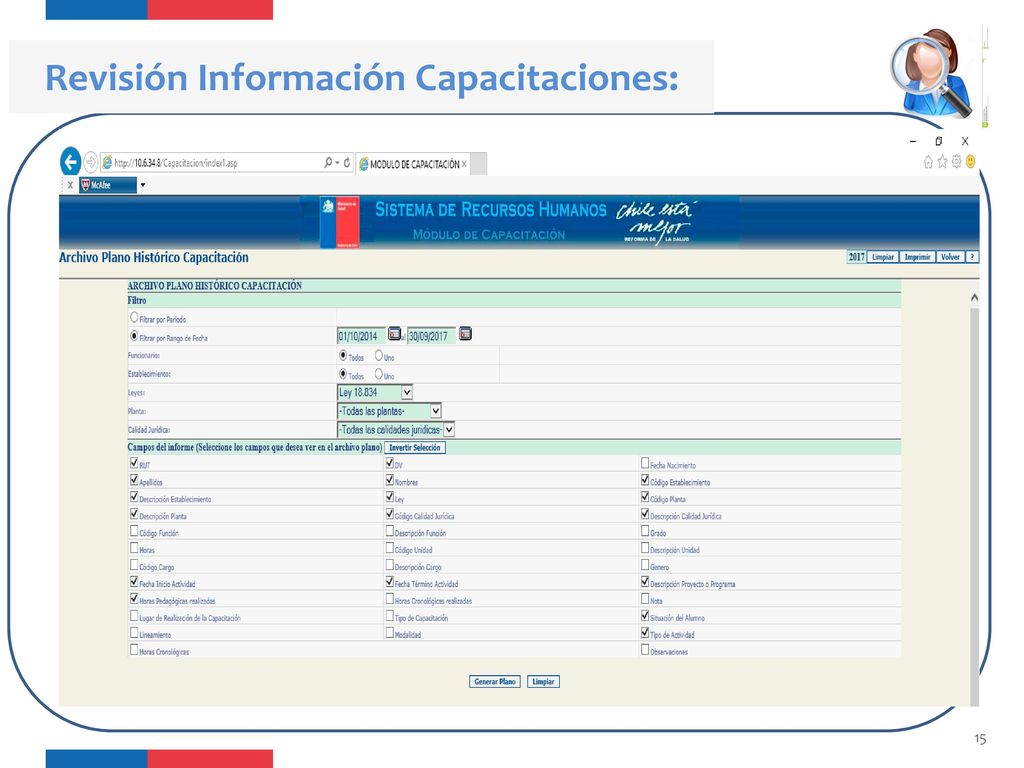Click the favorites star icon
This screenshot has width=1024, height=768.
(x=942, y=162)
